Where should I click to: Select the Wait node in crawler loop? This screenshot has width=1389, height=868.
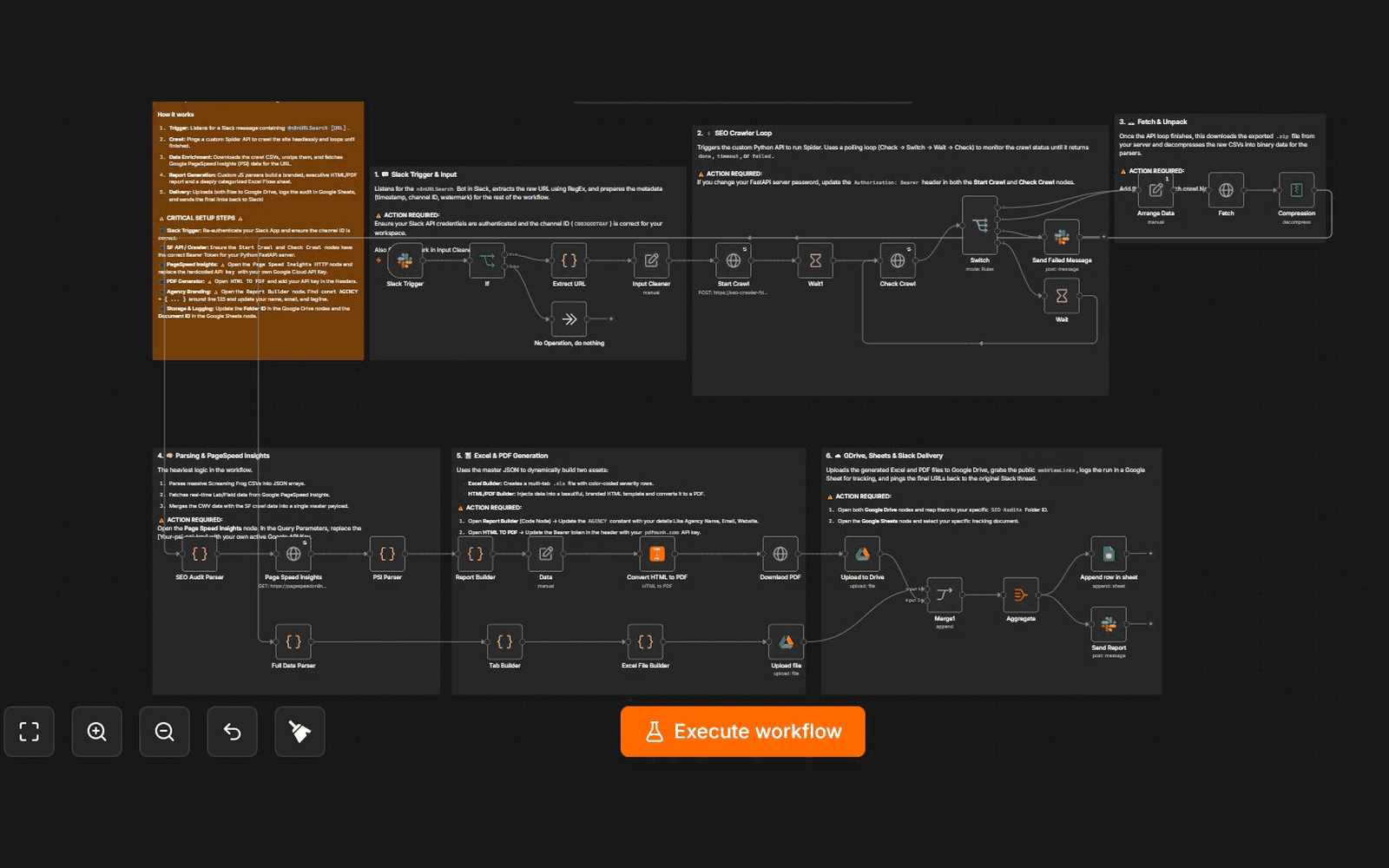[x=1062, y=296]
